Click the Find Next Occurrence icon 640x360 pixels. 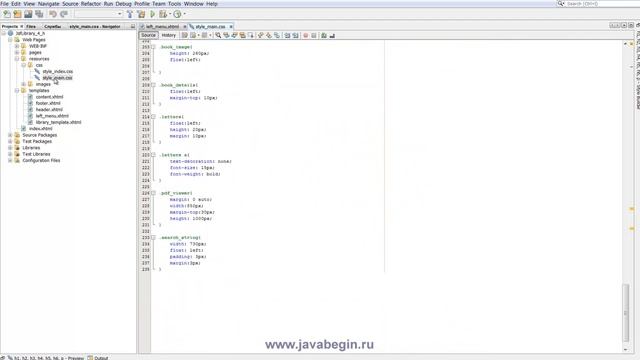[234, 36]
